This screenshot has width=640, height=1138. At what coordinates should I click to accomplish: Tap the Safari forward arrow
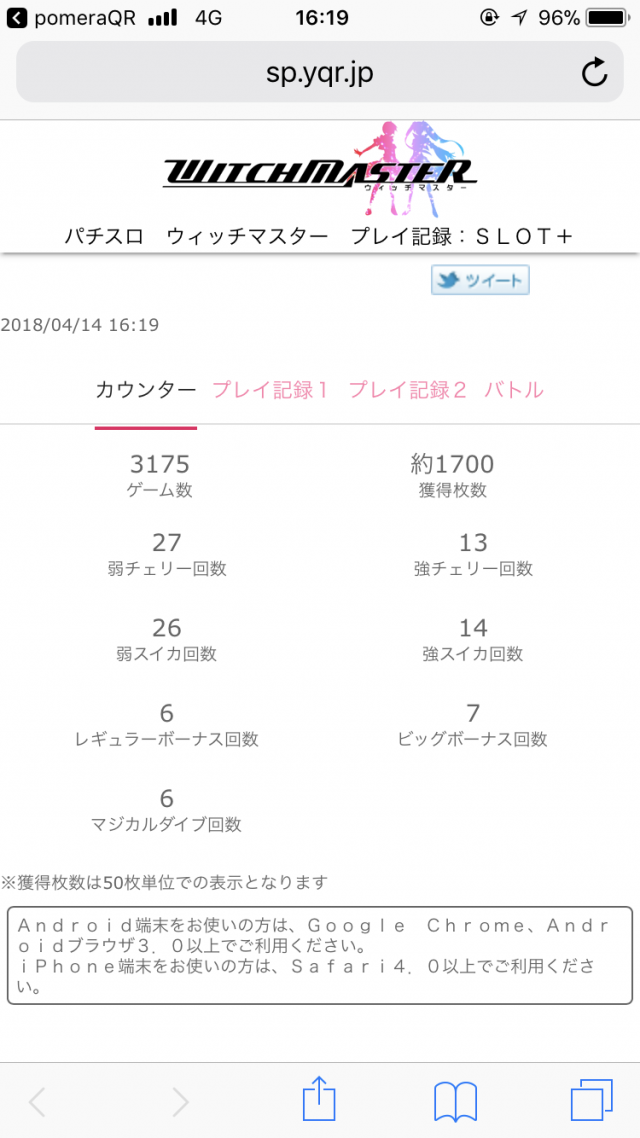tap(180, 1101)
